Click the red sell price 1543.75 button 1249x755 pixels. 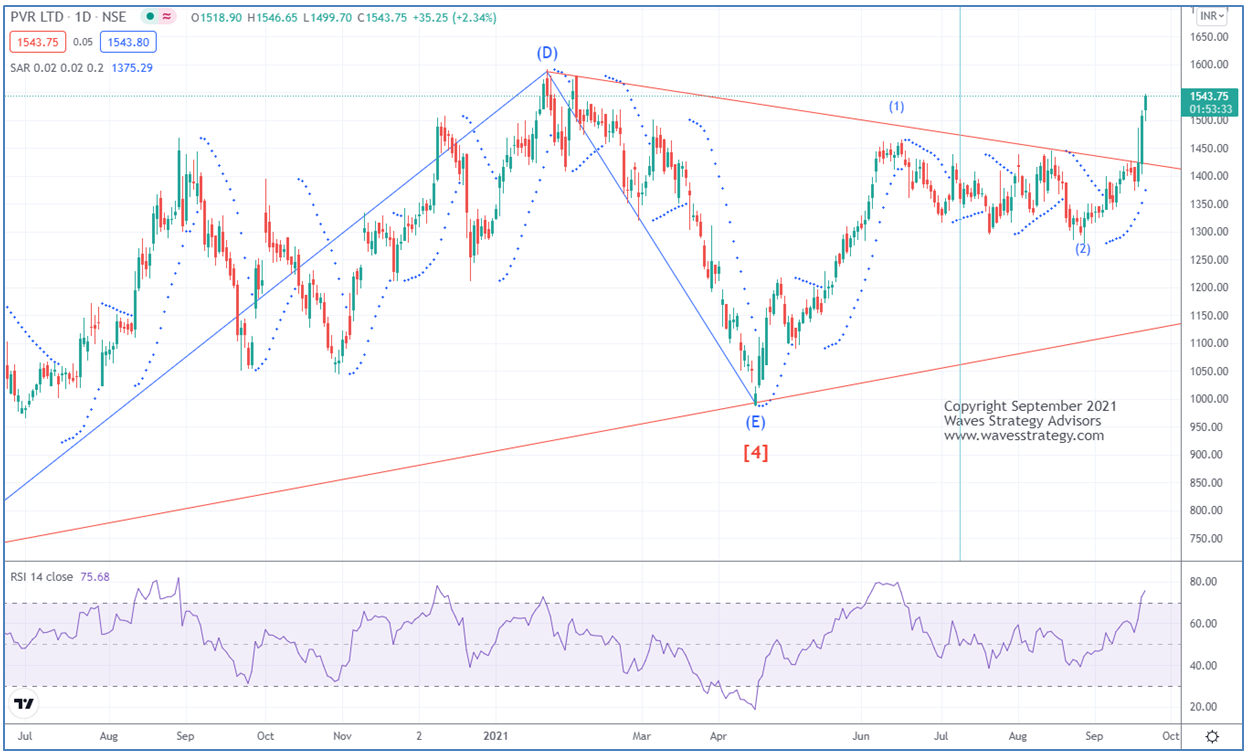36,42
